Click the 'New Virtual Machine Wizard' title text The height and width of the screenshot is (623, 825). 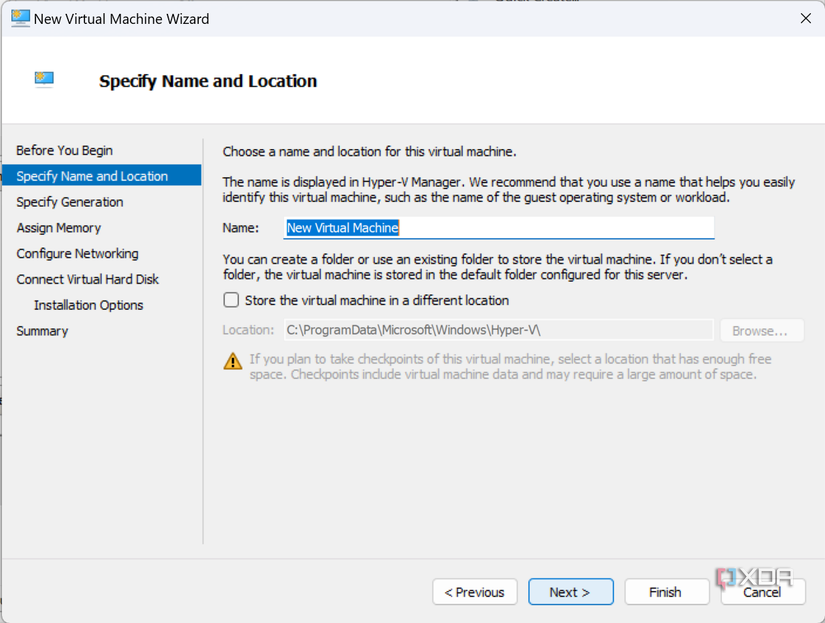pos(122,19)
